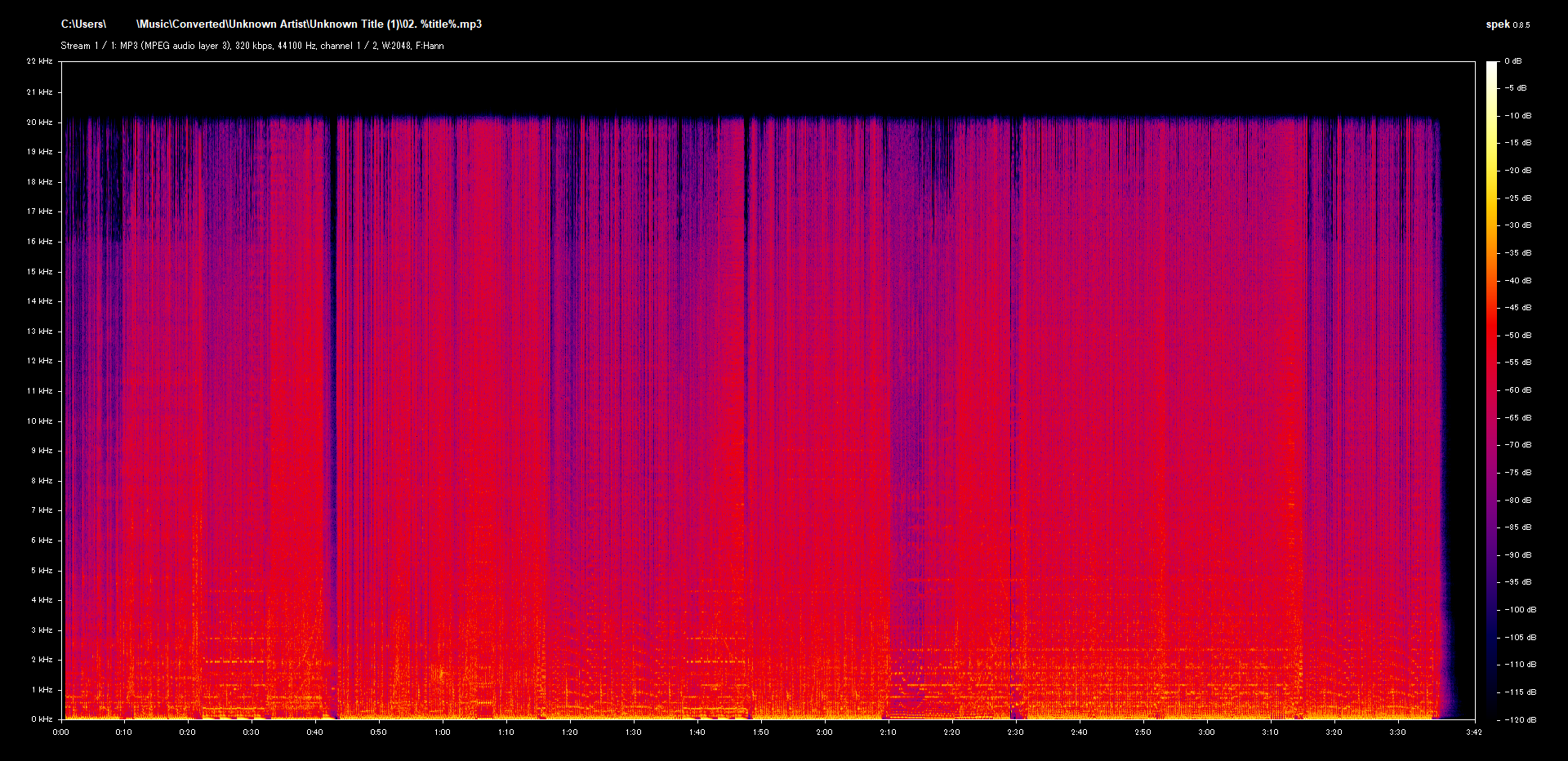1568x761 pixels.
Task: Click the 0 dB scale label
Action: coord(1513,61)
